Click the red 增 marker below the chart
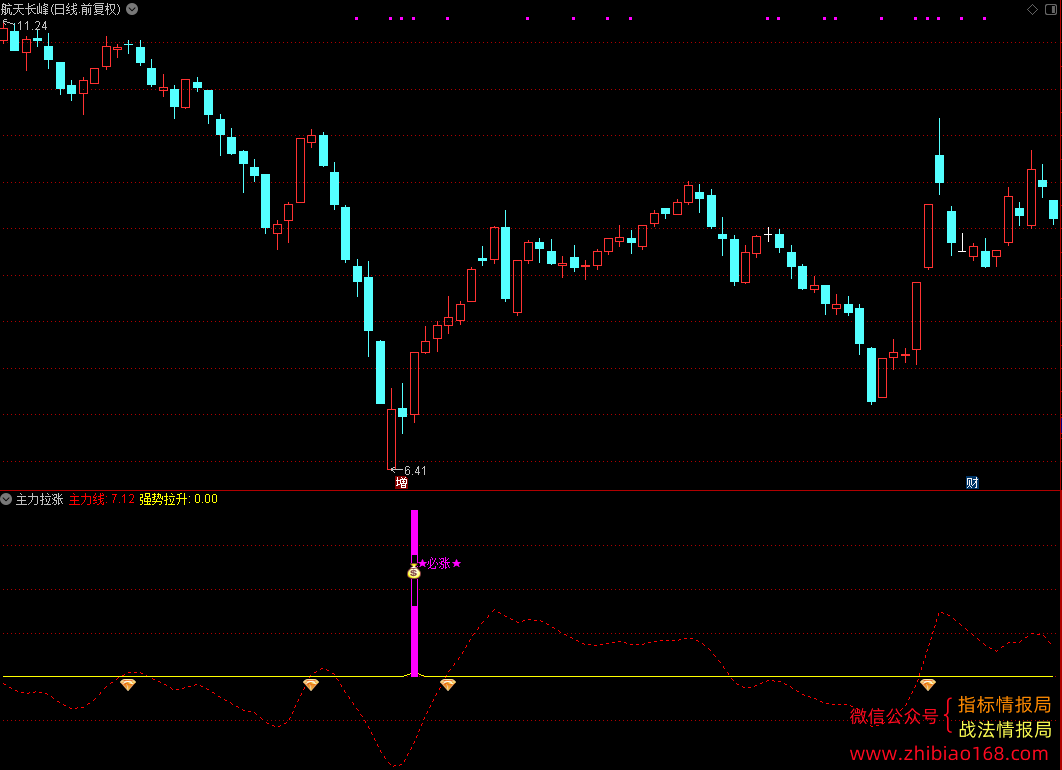 tap(402, 482)
